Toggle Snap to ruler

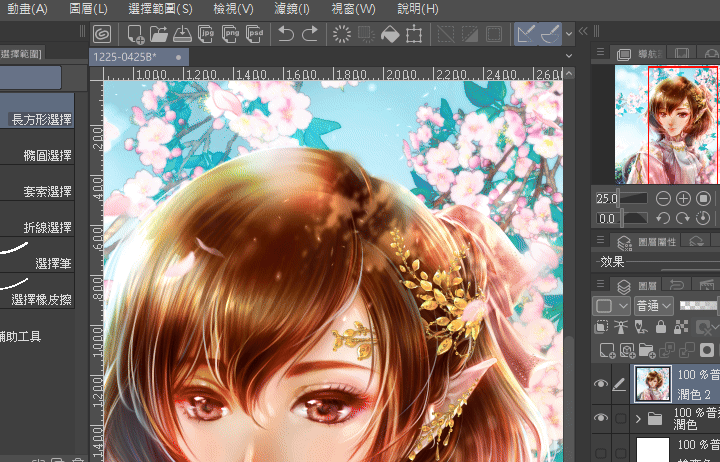(x=526, y=34)
